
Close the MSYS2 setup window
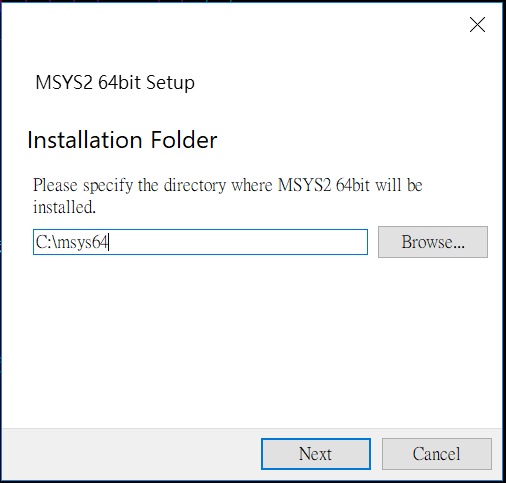pos(477,25)
